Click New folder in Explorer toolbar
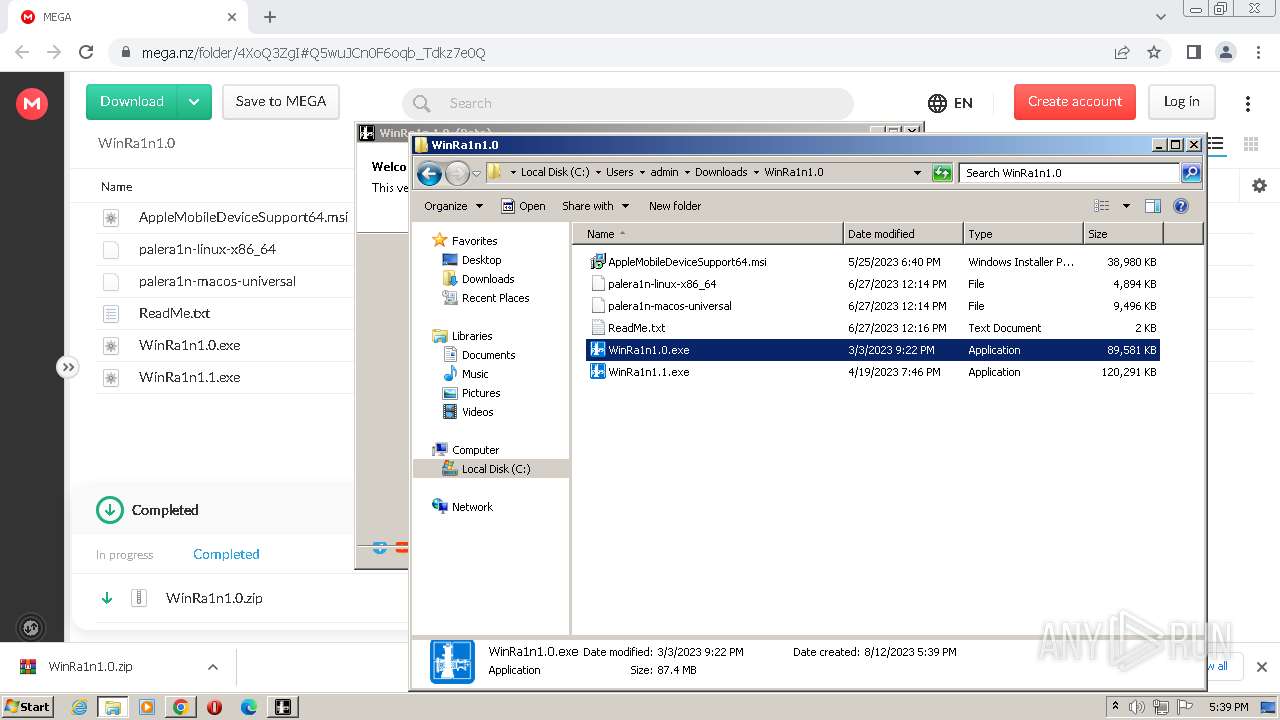 pos(675,206)
